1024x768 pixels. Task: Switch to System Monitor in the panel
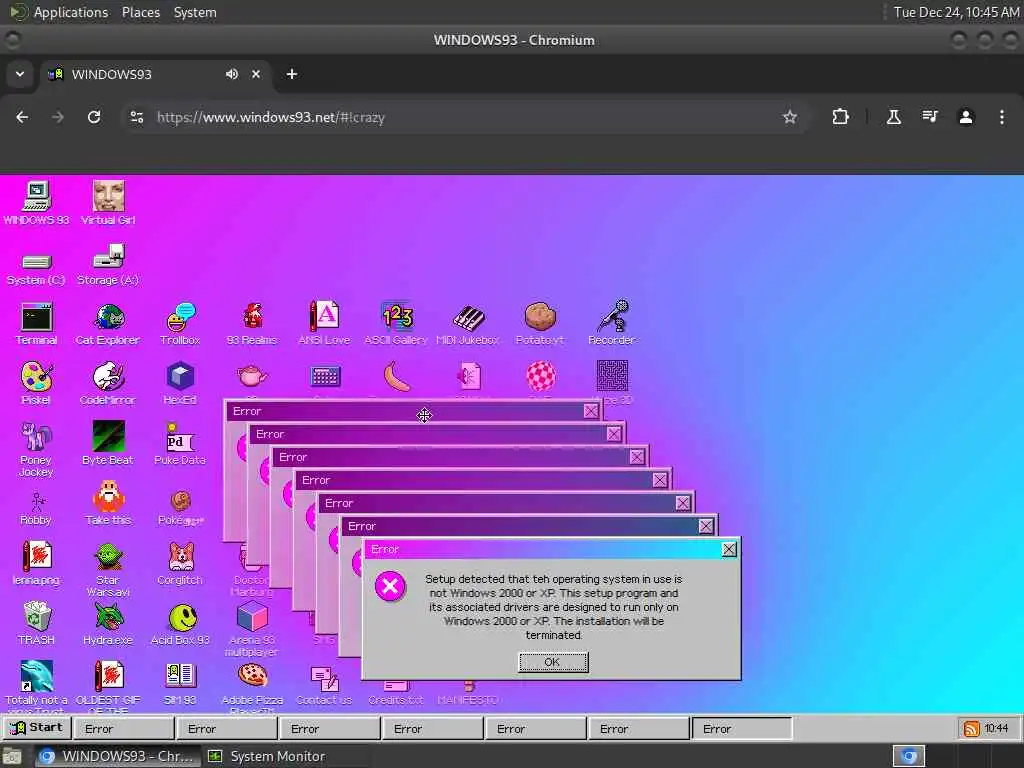[x=266, y=756]
